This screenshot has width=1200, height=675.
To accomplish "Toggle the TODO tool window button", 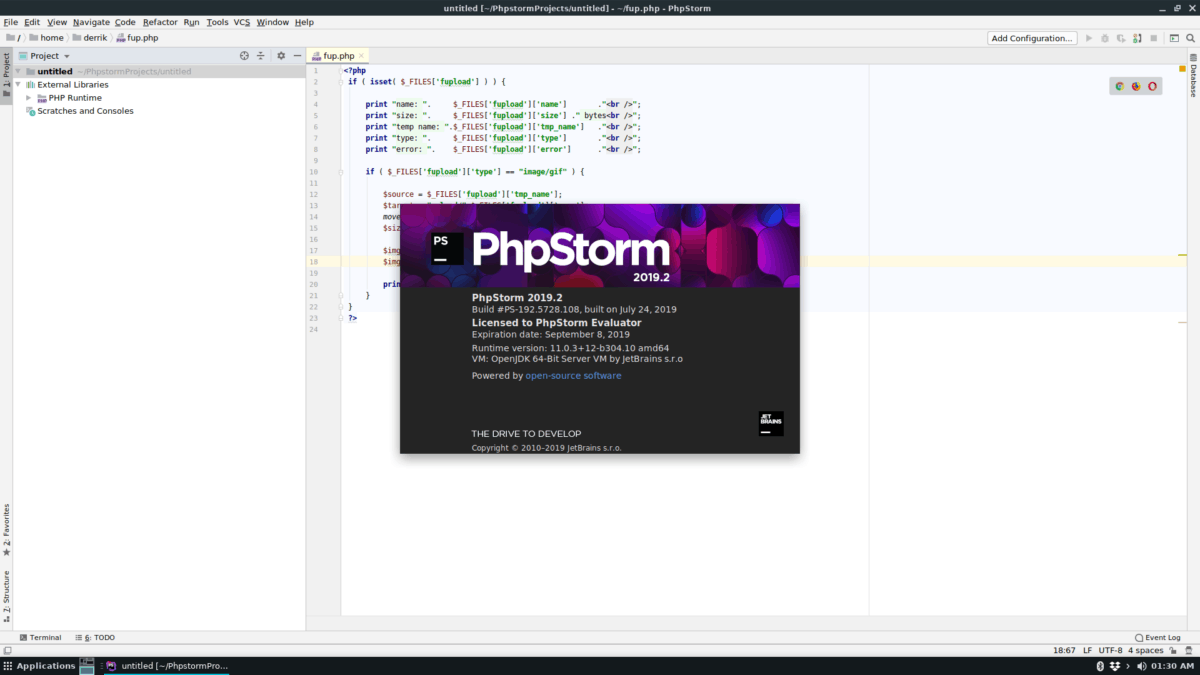I will [94, 637].
